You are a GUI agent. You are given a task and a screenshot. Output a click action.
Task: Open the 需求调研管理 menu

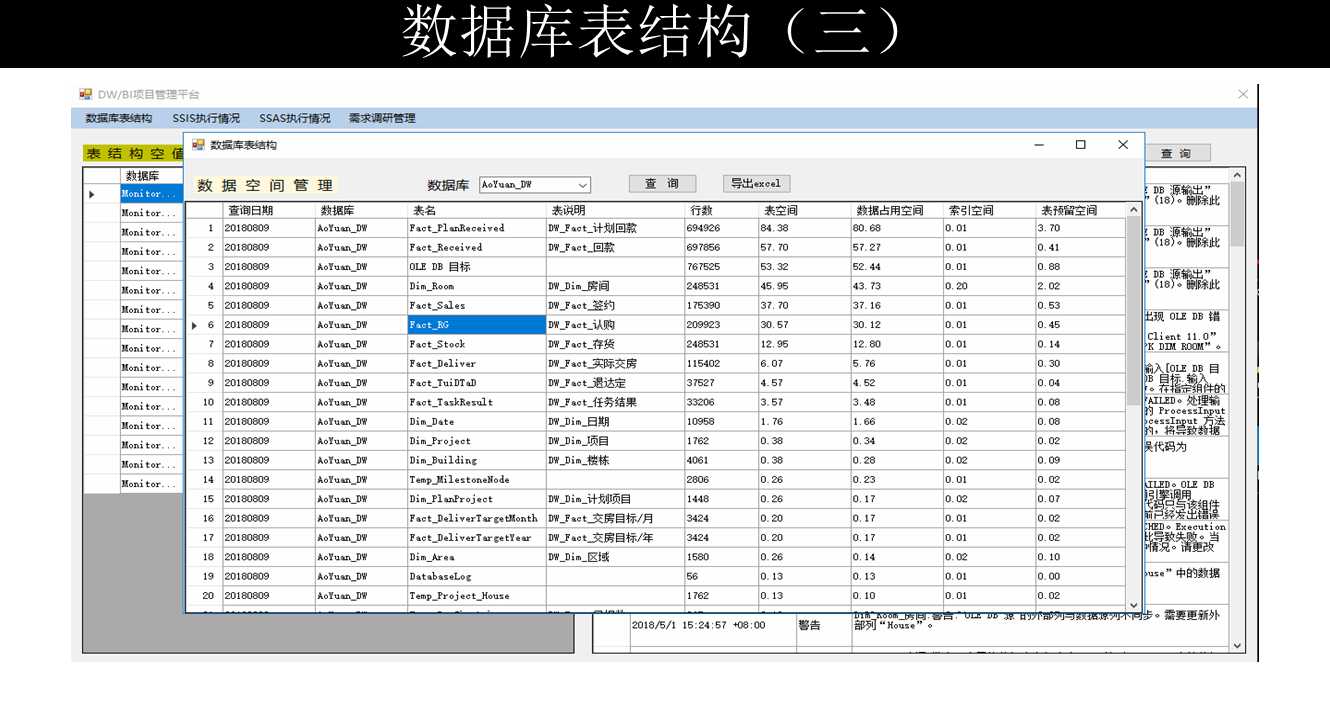click(x=382, y=118)
